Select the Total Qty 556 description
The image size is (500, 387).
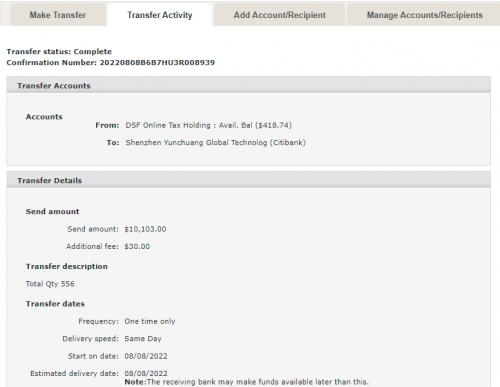(50, 284)
